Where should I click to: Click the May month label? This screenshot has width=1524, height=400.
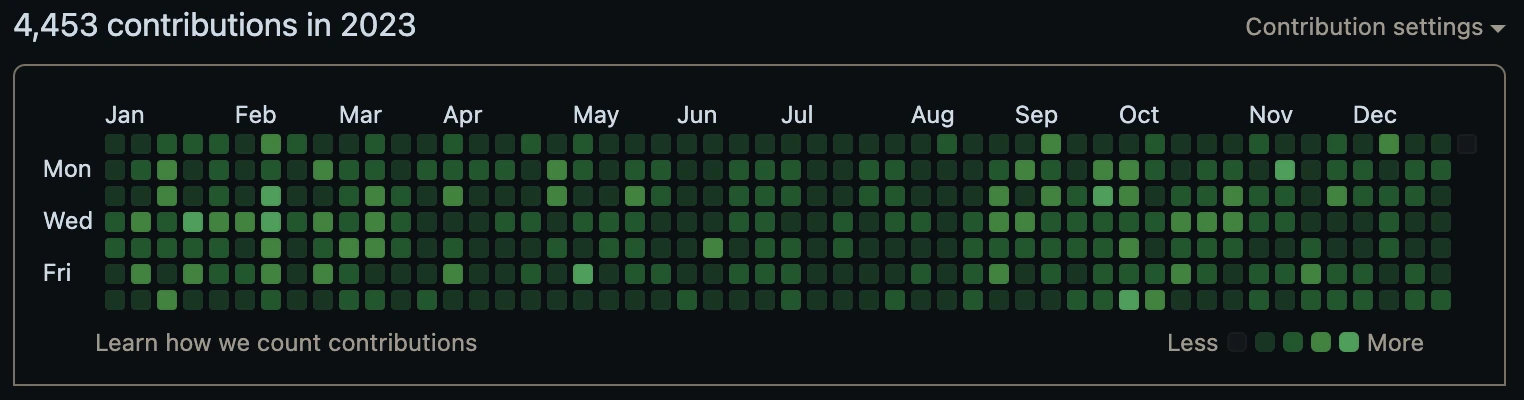click(596, 116)
